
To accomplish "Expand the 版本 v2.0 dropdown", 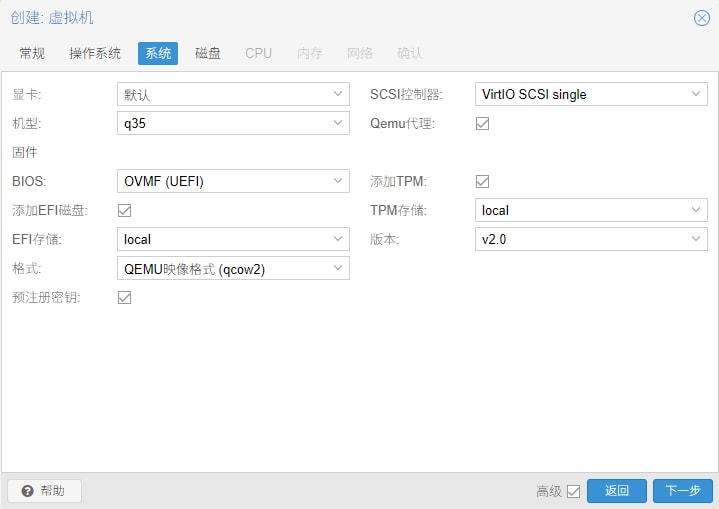I will (x=696, y=239).
